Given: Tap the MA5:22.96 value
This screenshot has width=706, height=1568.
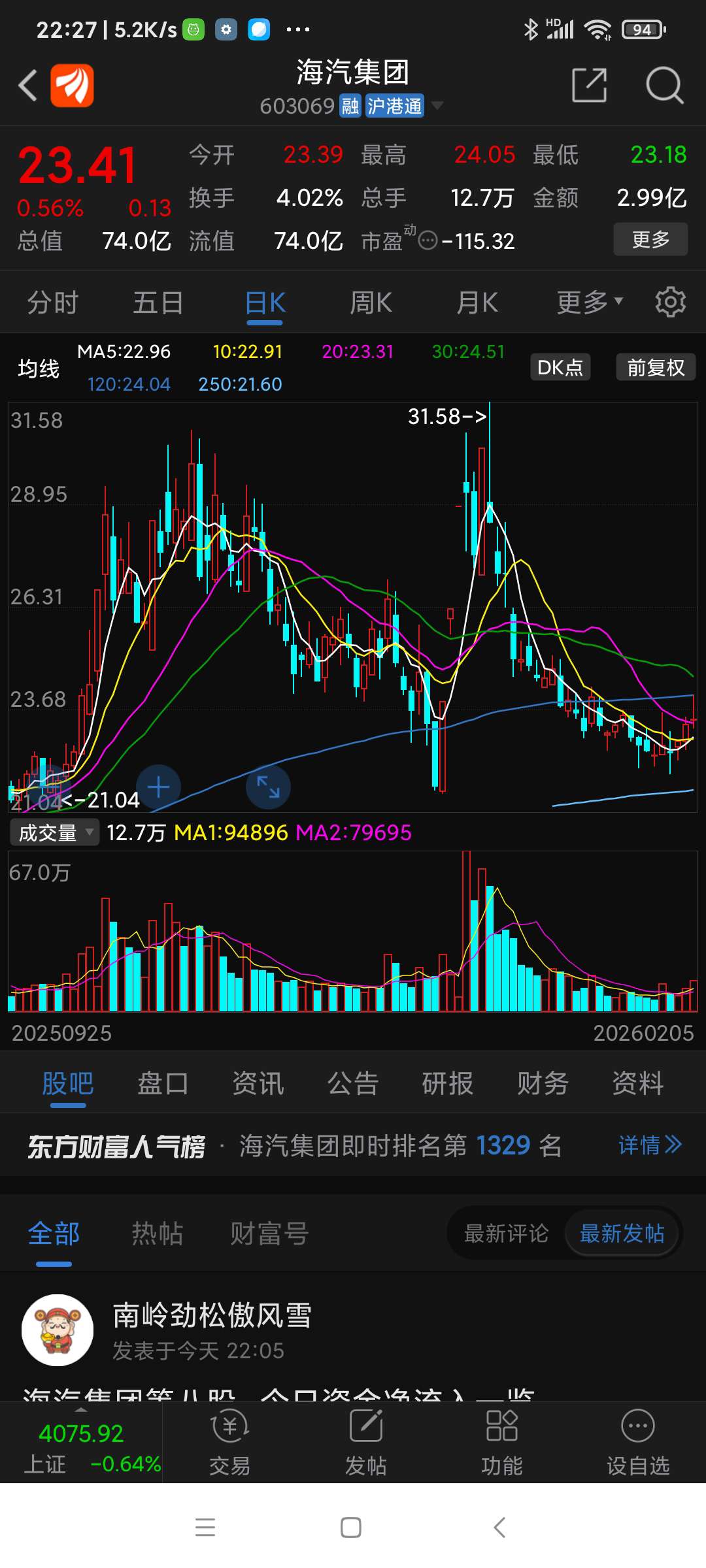Looking at the screenshot, I should pos(124,351).
